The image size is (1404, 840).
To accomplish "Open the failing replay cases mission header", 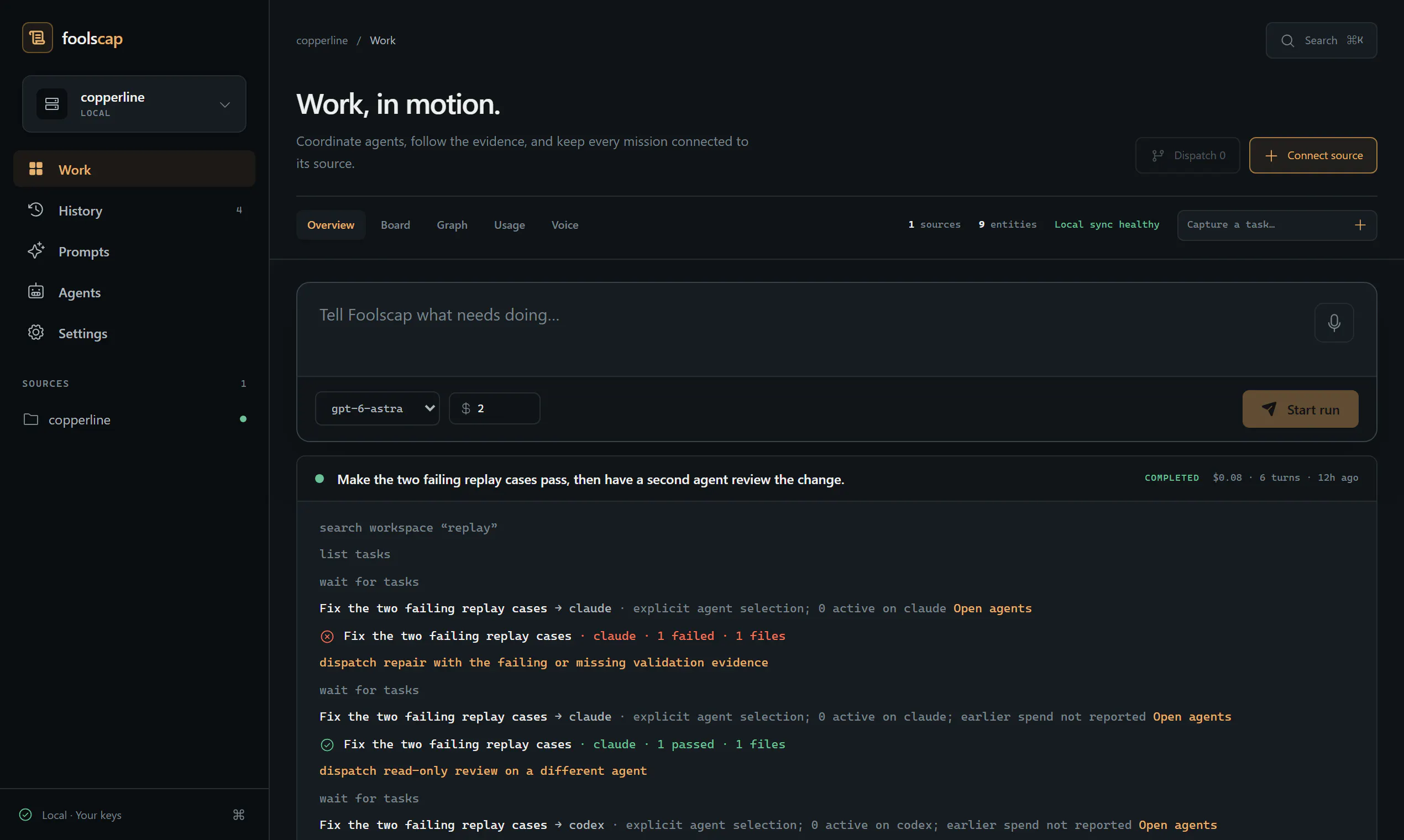I will (836, 479).
